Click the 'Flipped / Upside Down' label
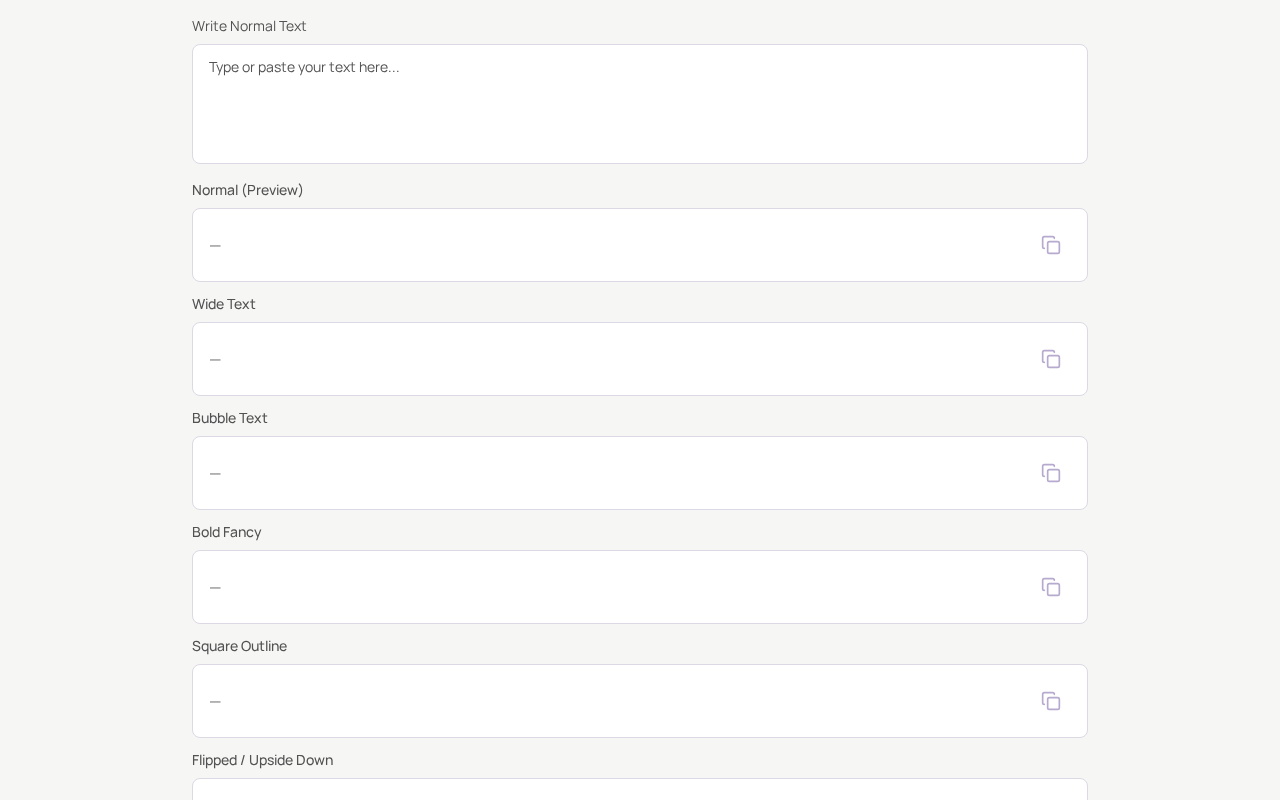This screenshot has width=1280, height=800. point(263,760)
